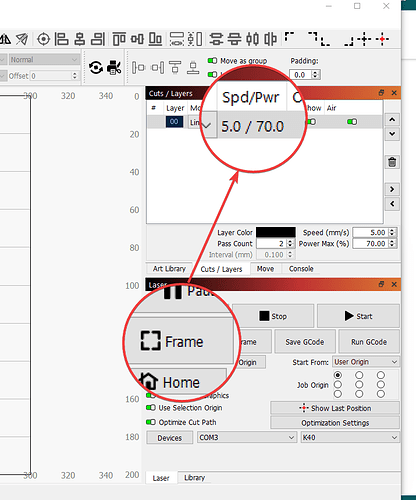Switch to the Console tab
Screen dimensions: 416x500
[x=301, y=269]
